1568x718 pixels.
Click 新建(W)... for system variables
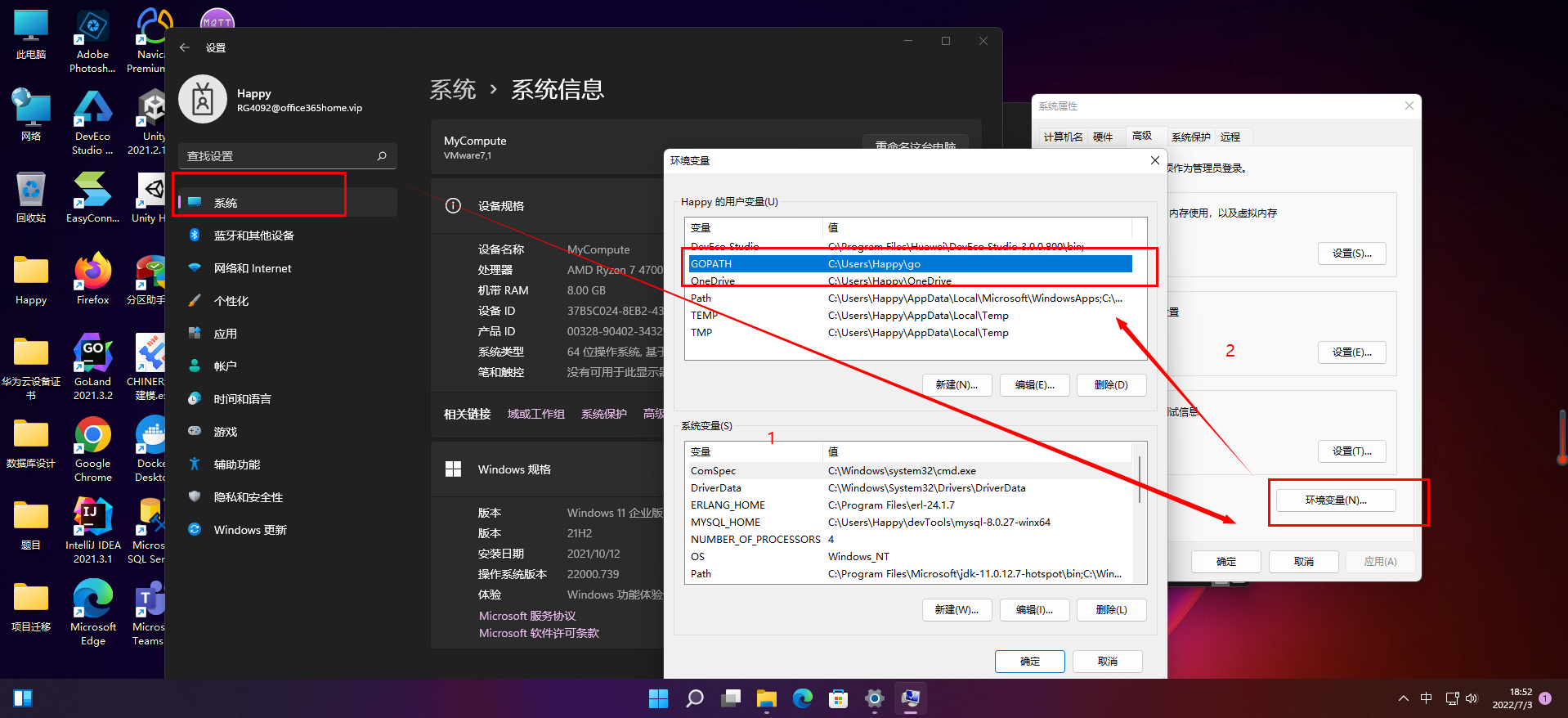956,609
